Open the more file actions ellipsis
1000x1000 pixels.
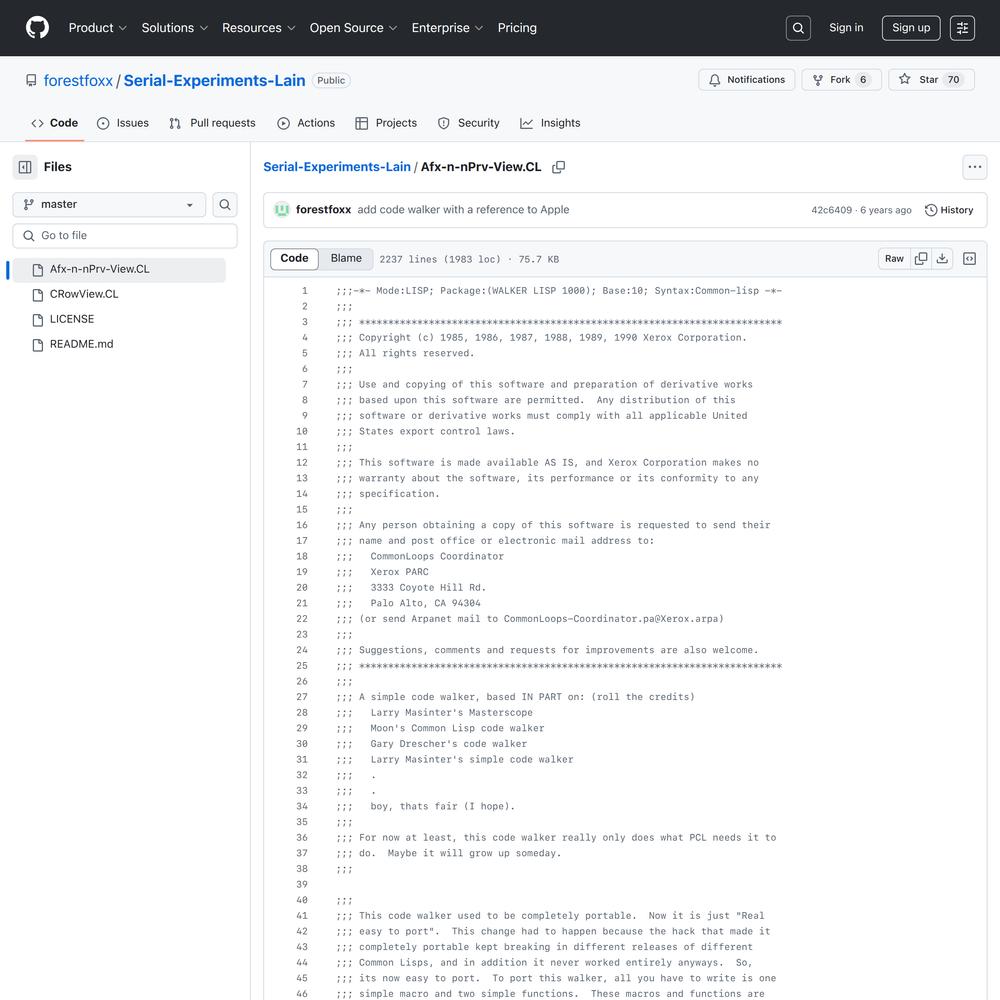pyautogui.click(x=974, y=167)
